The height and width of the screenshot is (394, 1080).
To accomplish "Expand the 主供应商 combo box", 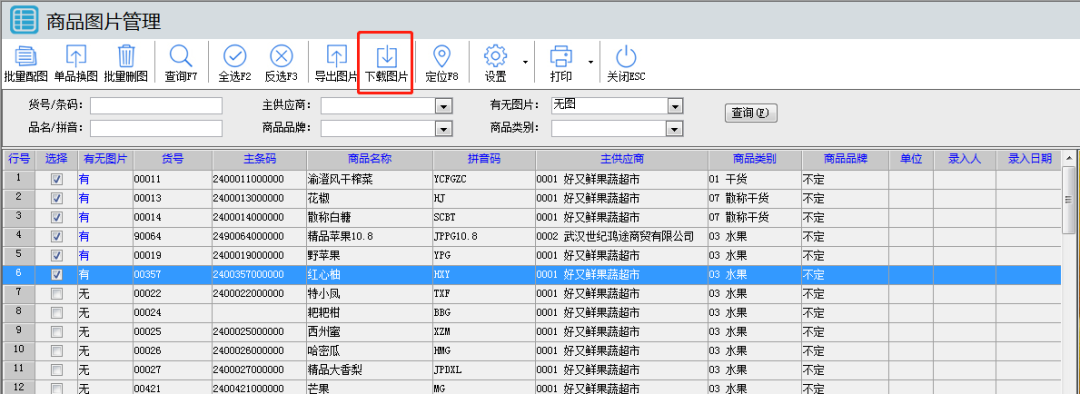I will click(x=444, y=106).
